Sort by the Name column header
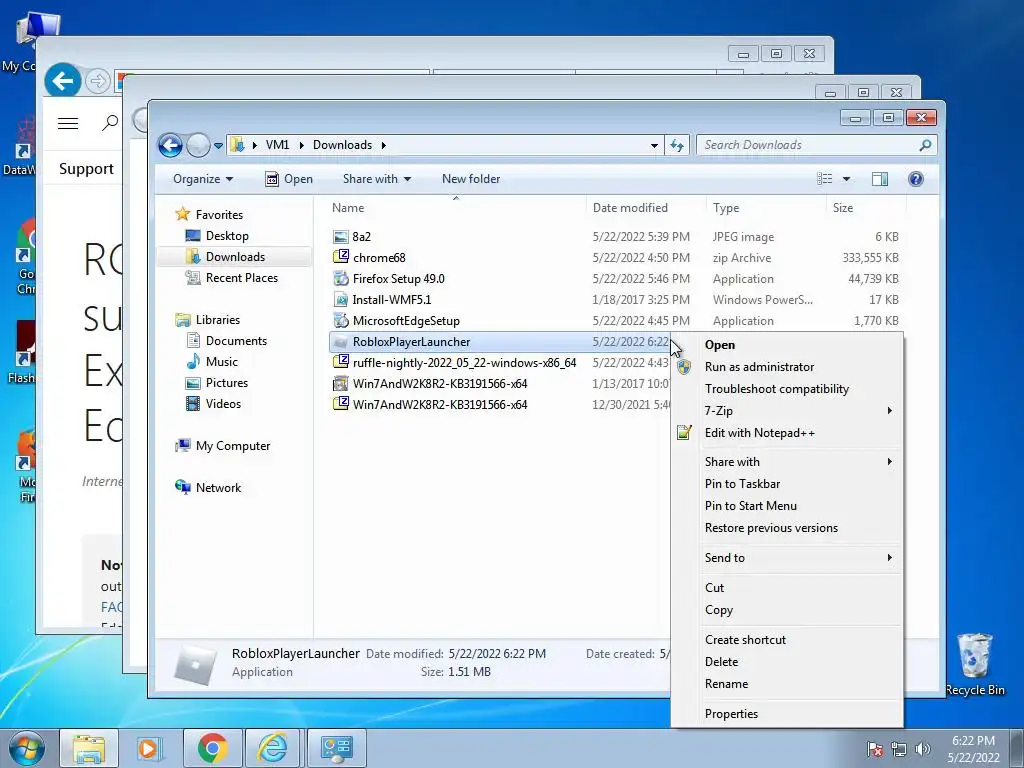1024x768 pixels. click(455, 208)
